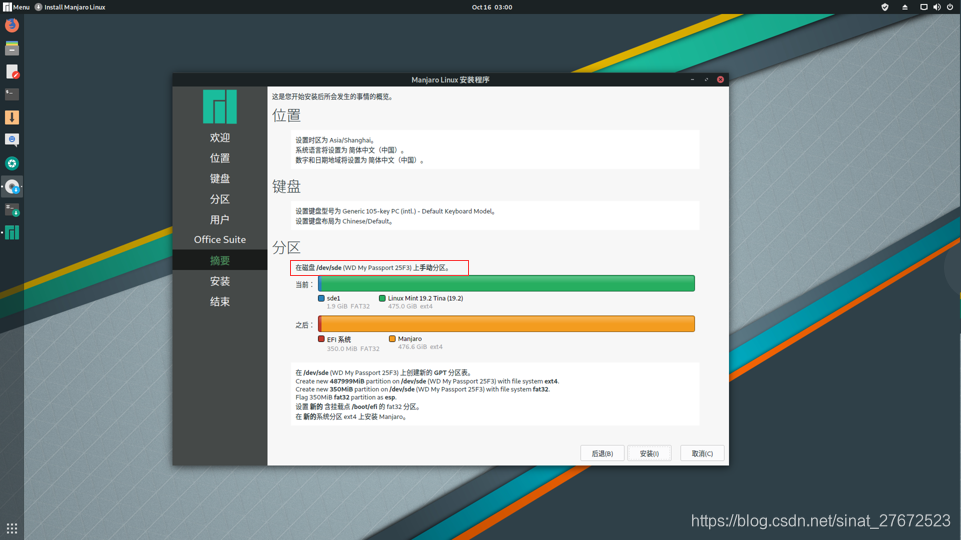This screenshot has width=961, height=540.
Task: Click the 安装(I) install button
Action: (x=649, y=454)
